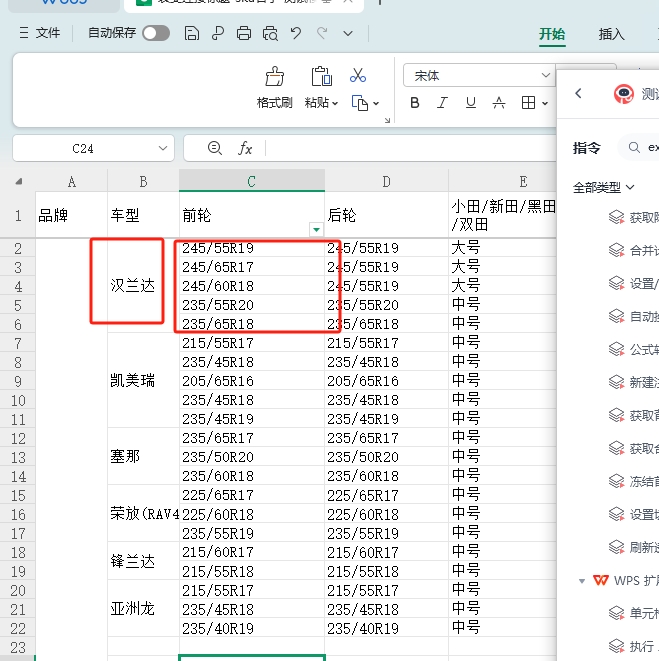Open the borders dropdown arrow
The image size is (659, 661).
(545, 103)
